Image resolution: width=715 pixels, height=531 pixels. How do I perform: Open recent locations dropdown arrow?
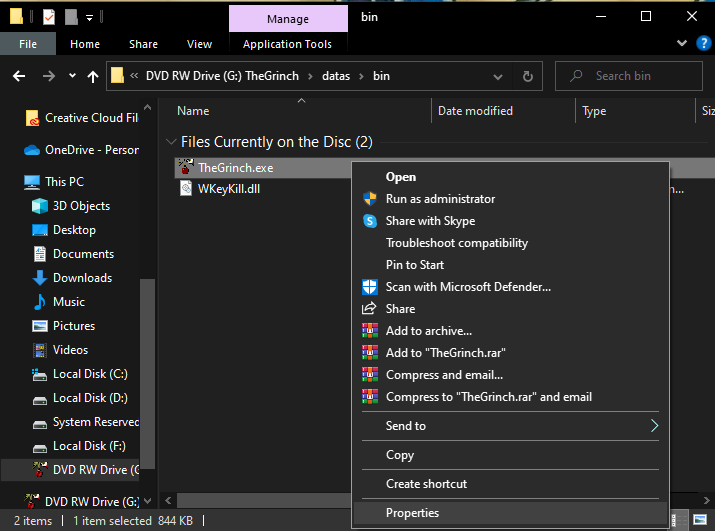click(x=72, y=76)
